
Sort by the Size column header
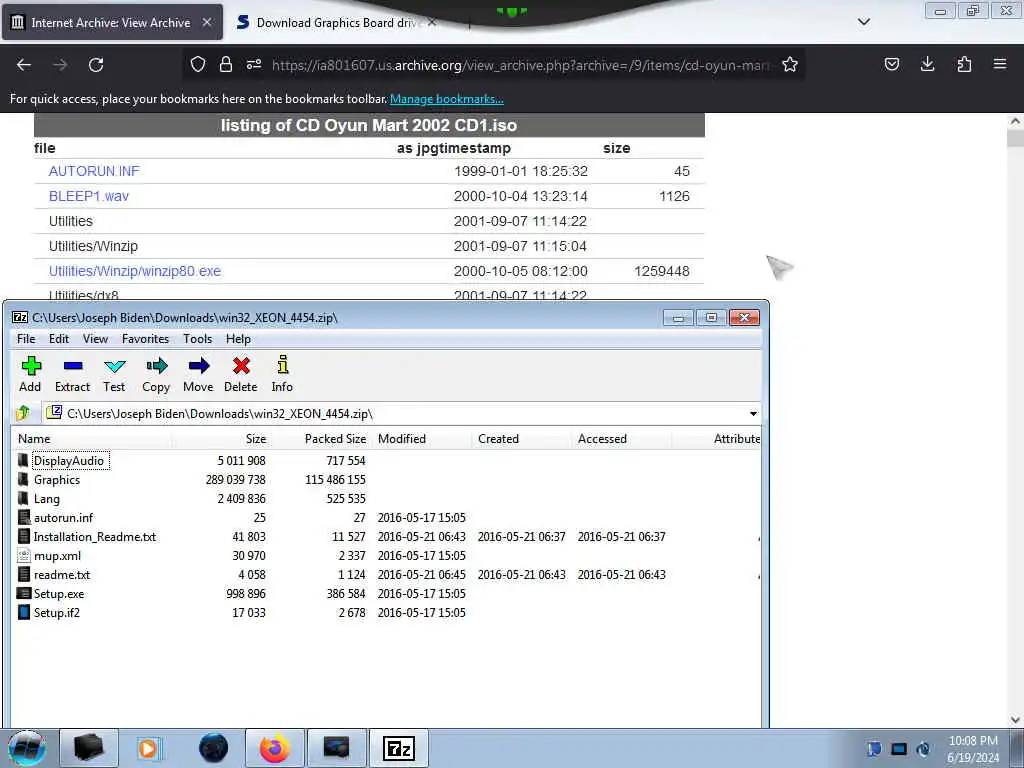tap(221, 439)
